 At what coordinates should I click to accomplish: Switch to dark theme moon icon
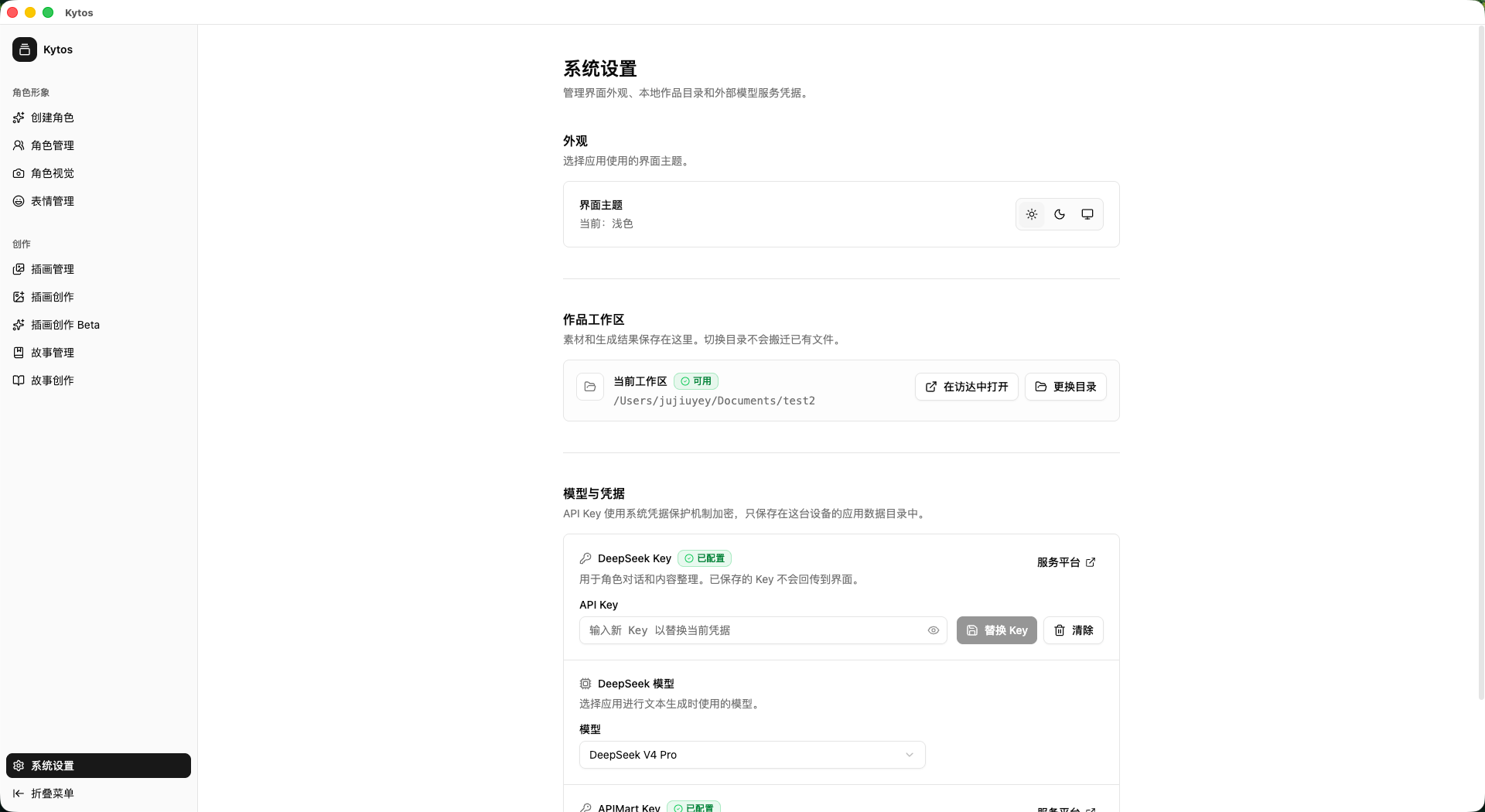point(1060,214)
